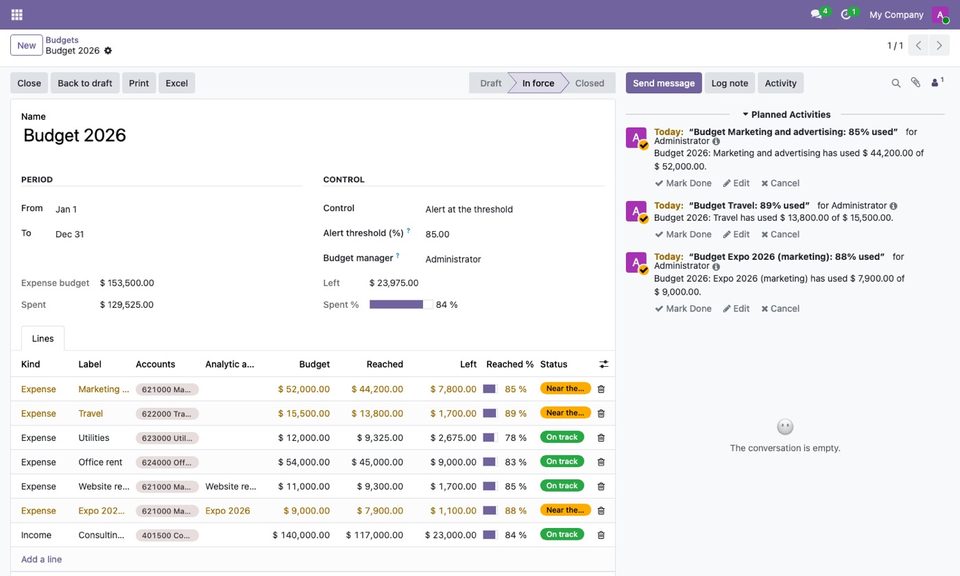This screenshot has height=576, width=960.
Task: Go to the next record arrow
Action: [939, 45]
